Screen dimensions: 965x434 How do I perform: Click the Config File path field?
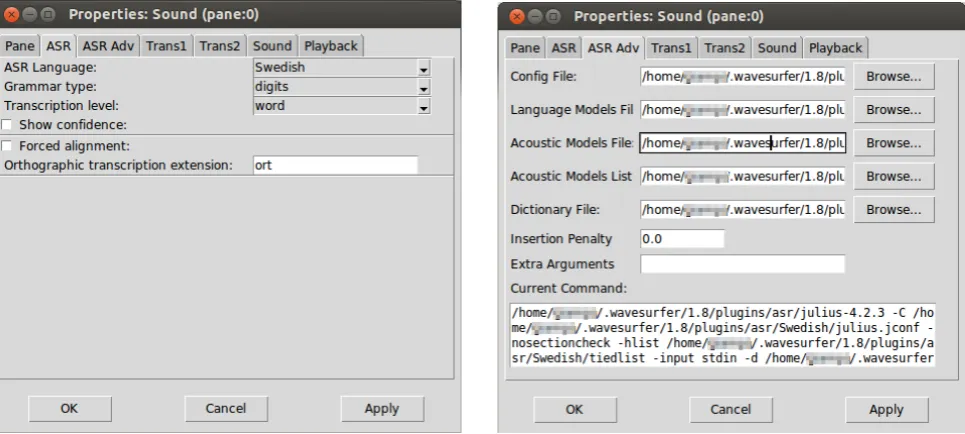pos(742,77)
